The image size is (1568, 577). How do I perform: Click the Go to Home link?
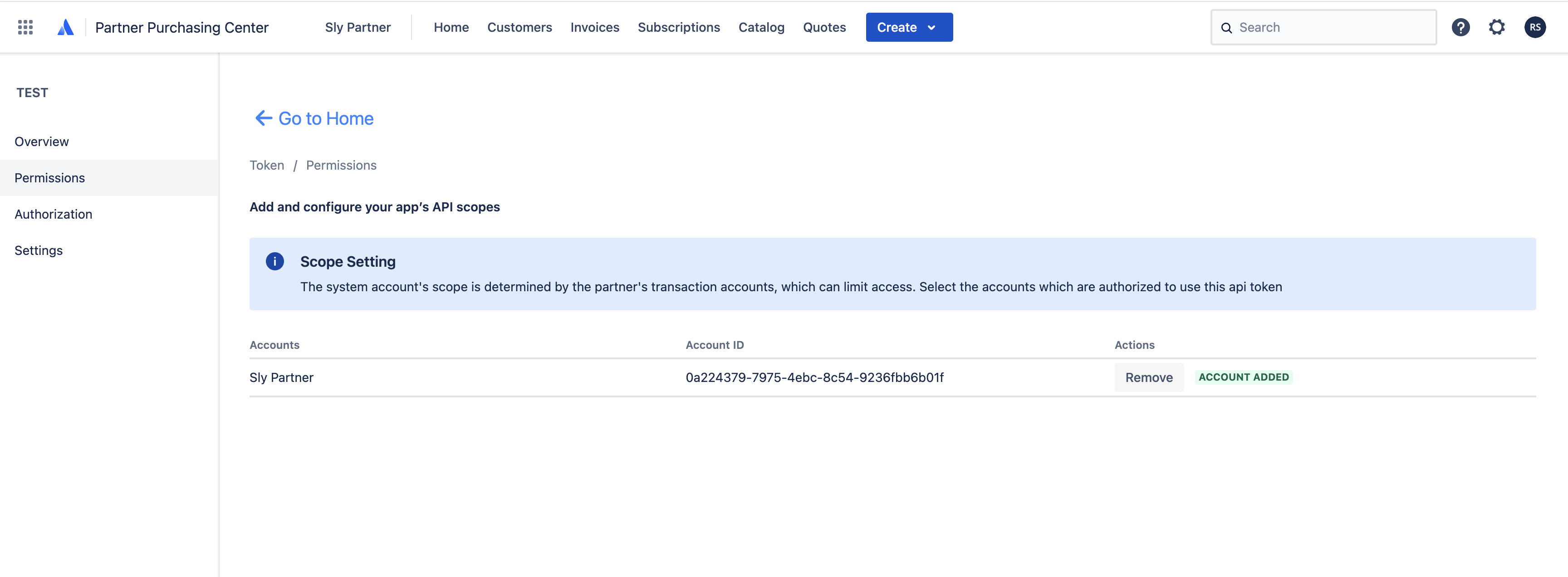pos(325,118)
